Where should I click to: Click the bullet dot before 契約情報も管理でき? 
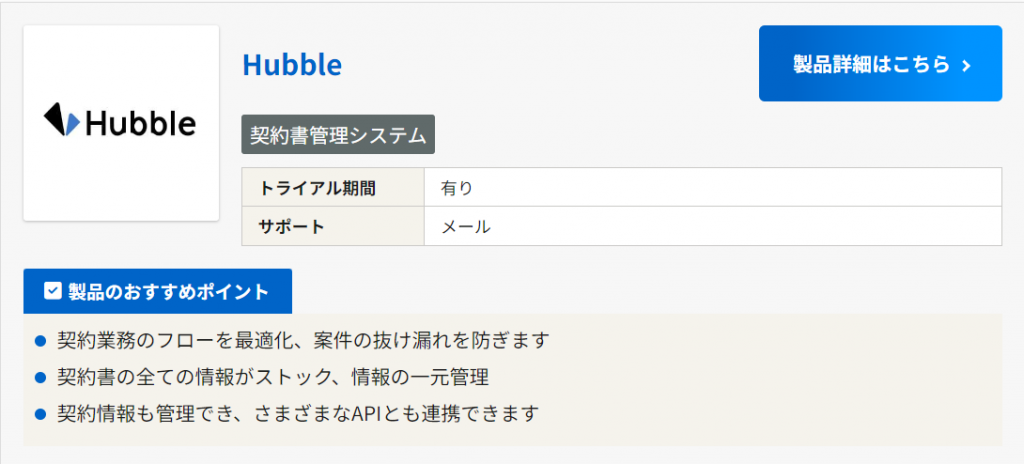tap(41, 413)
